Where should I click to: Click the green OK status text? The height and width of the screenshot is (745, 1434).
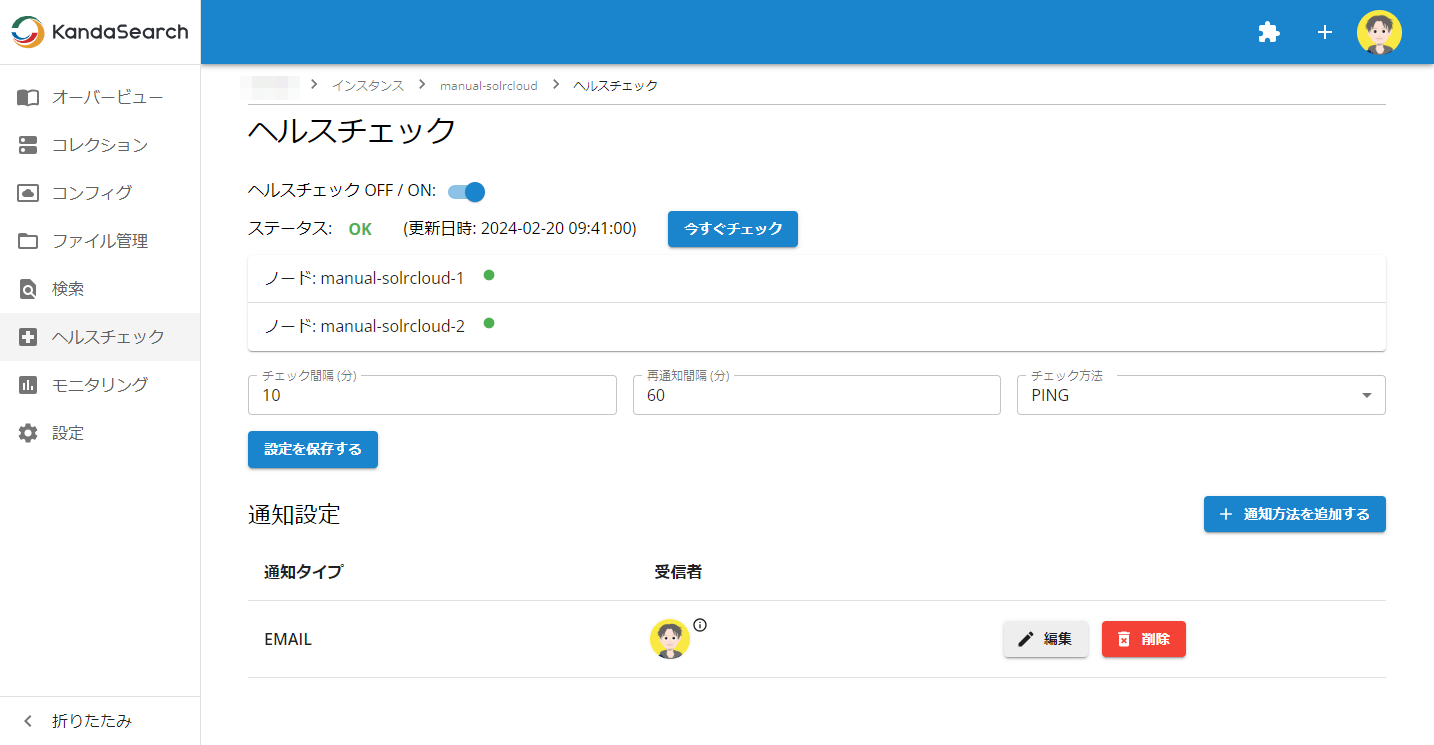point(360,229)
